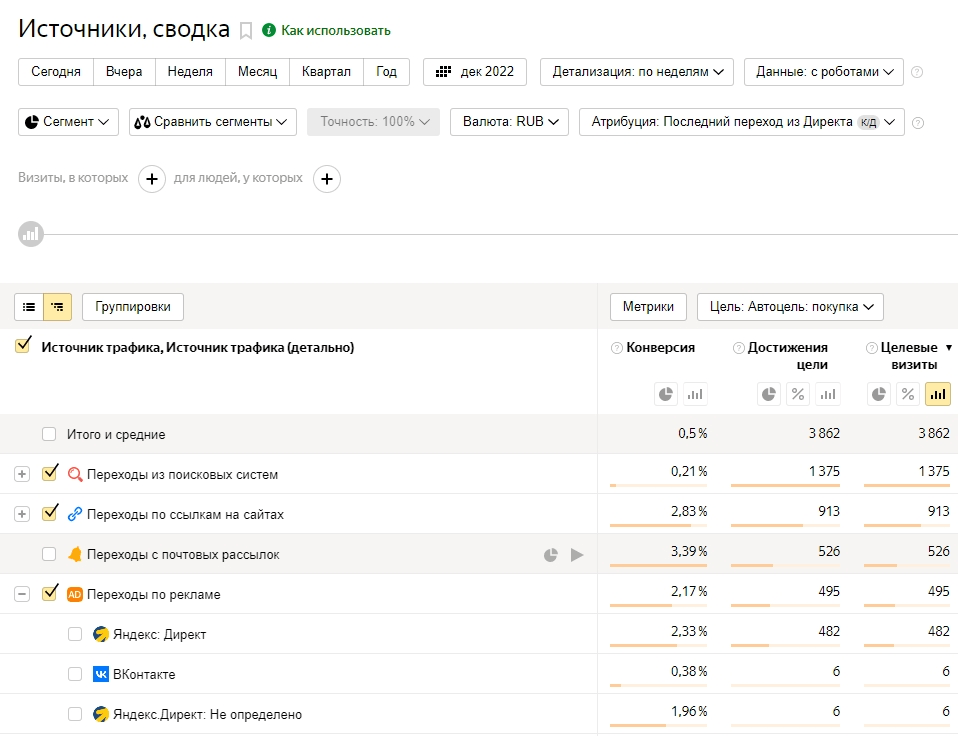This screenshot has width=958, height=736.
Task: Select the Квартал period tab
Action: 326,72
